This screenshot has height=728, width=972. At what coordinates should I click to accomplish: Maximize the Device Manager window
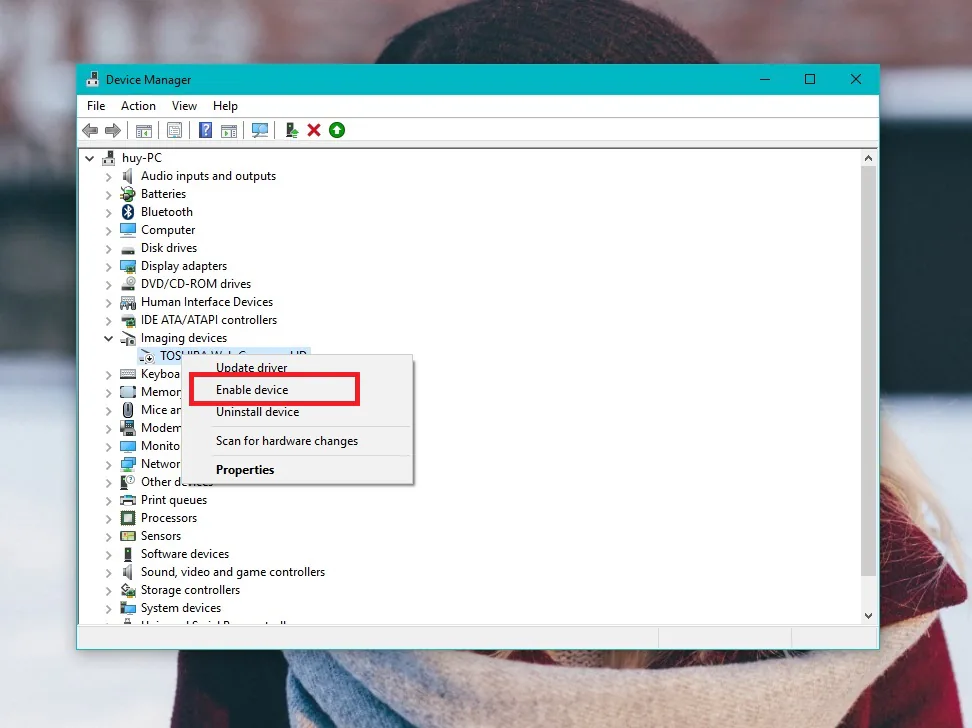pos(810,79)
